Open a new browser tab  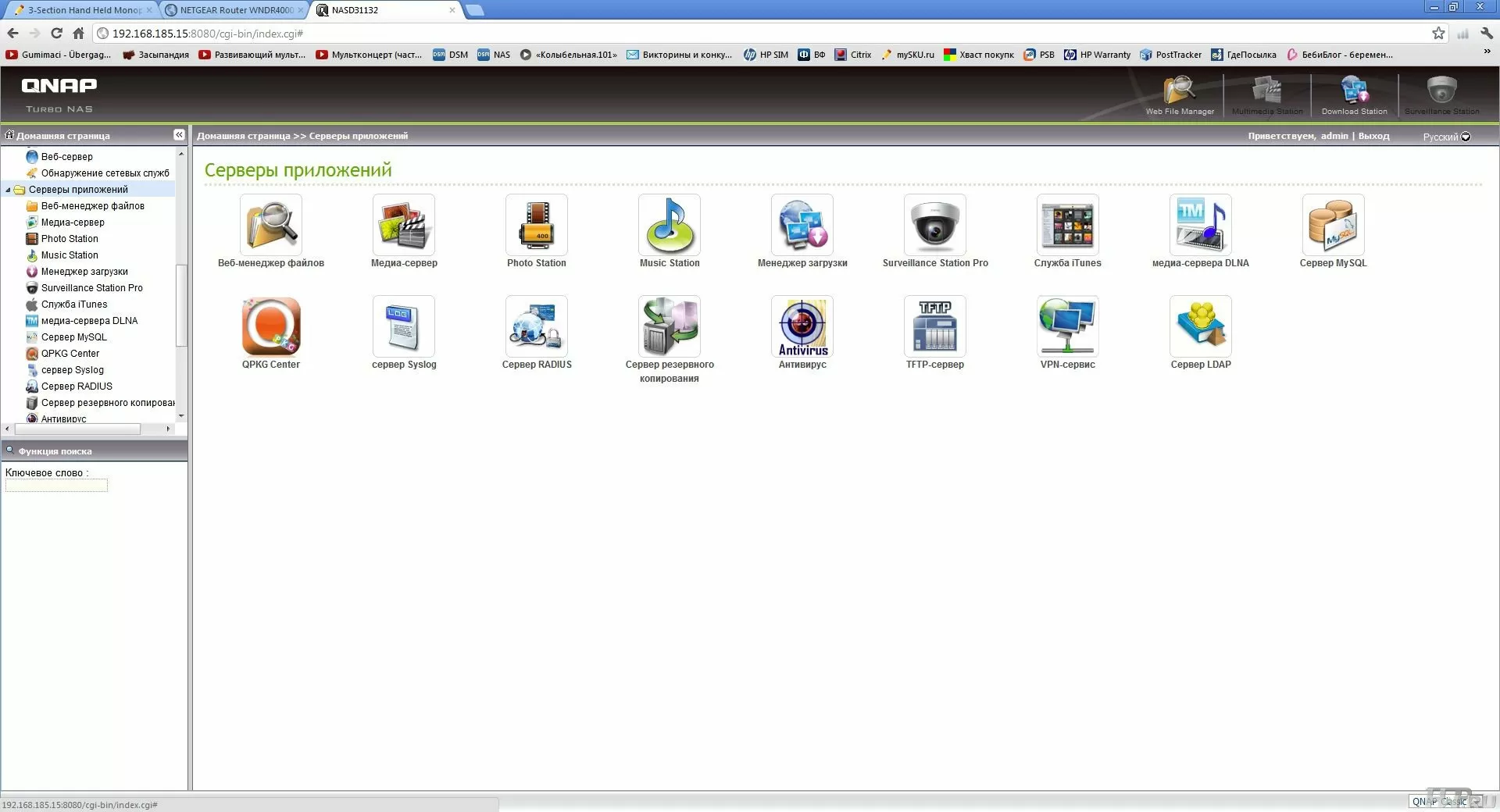coord(475,10)
